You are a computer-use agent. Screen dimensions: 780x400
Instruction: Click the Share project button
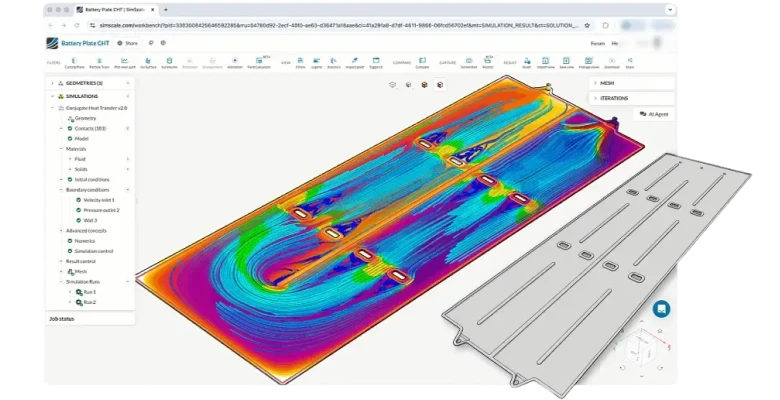[127, 43]
